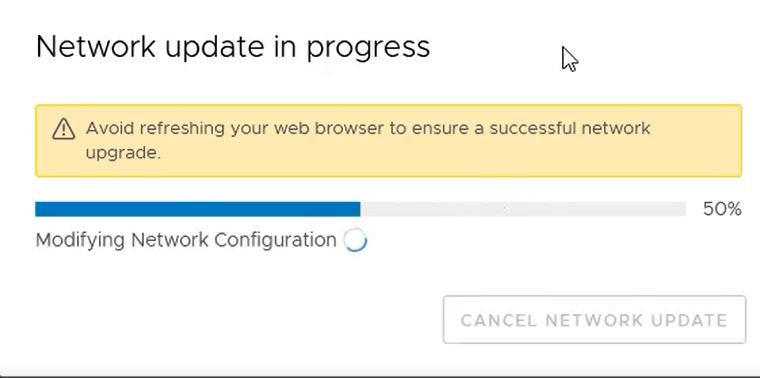Select the Modifying Network Configuration status text
The width and height of the screenshot is (760, 378).
tap(186, 240)
